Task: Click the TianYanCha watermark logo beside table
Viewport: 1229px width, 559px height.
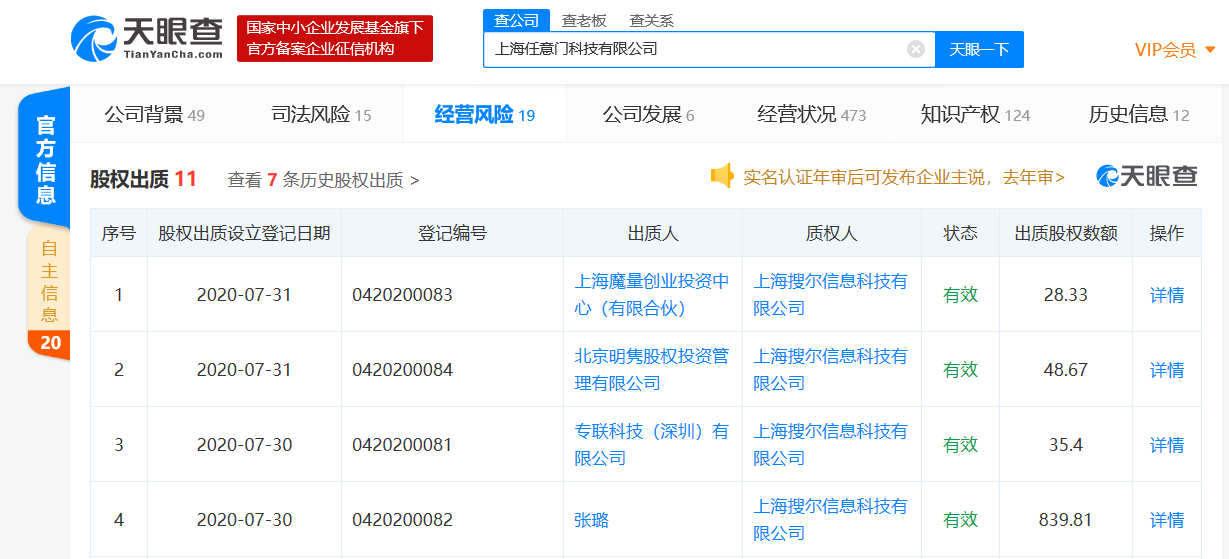Action: point(1146,177)
